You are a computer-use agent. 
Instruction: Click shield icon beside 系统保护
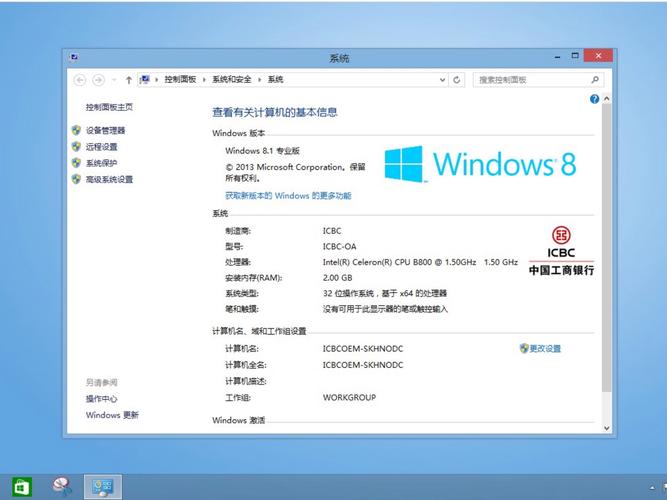(77, 163)
